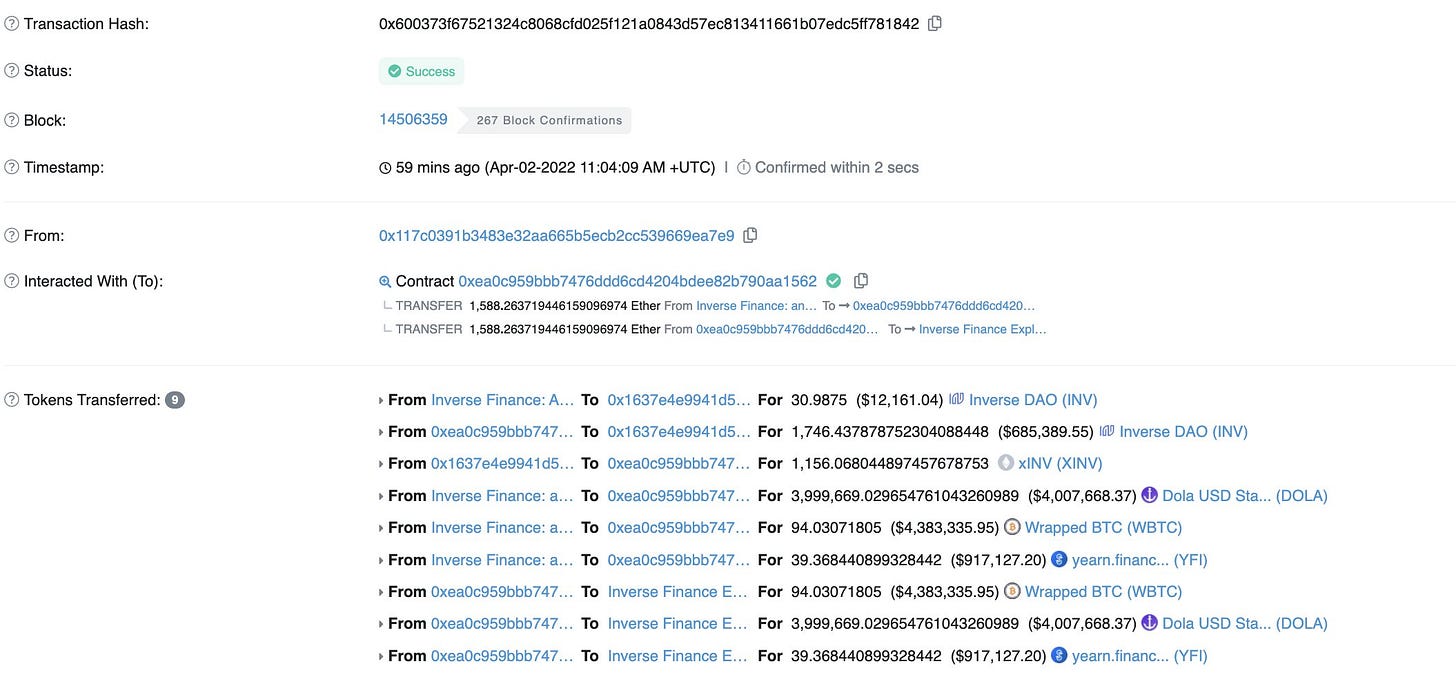Expand arrow of YFI transfer from Inverse Finance
This screenshot has height=682, width=1456.
click(x=381, y=560)
